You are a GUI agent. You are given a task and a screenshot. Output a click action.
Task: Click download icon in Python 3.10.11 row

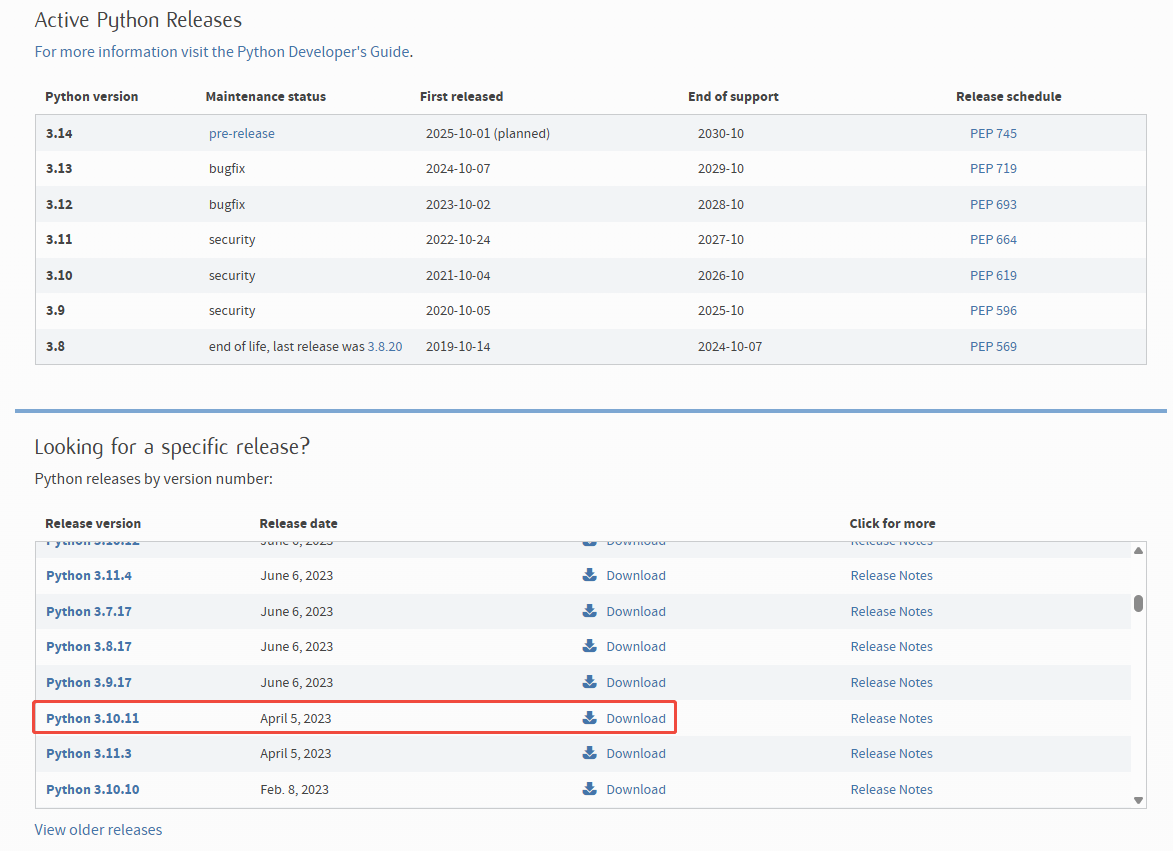(x=589, y=718)
